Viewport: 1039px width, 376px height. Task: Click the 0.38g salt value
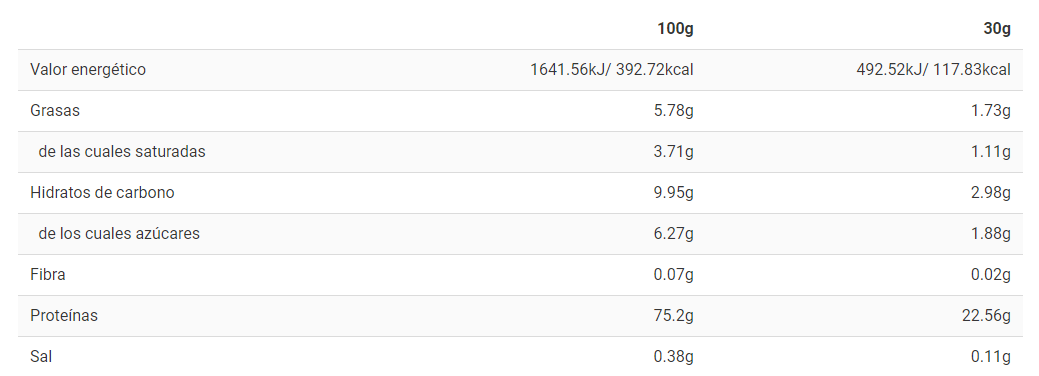coord(674,357)
